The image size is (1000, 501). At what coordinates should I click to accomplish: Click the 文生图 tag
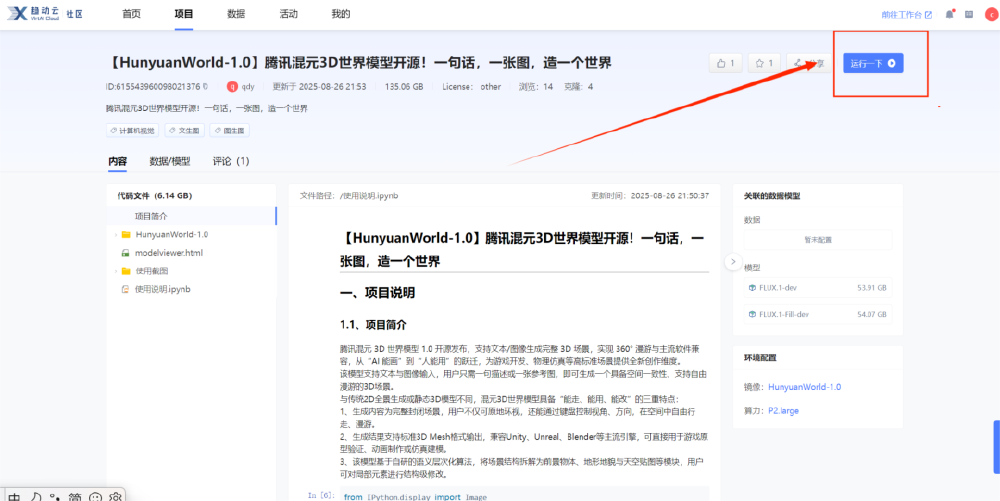pos(184,131)
